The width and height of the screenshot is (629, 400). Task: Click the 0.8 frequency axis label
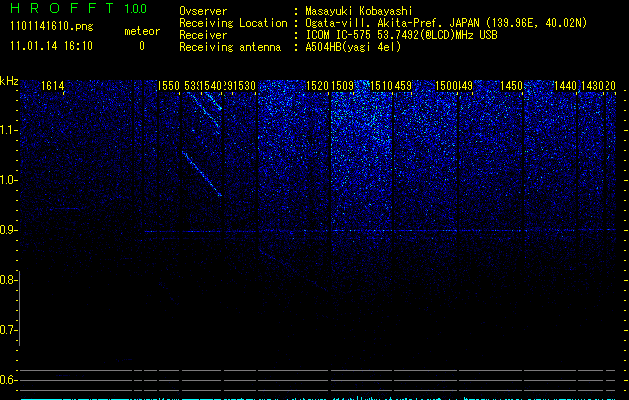coord(8,280)
